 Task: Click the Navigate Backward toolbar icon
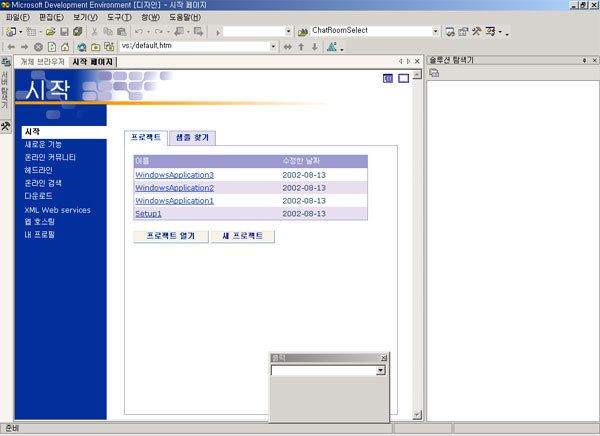[179, 32]
